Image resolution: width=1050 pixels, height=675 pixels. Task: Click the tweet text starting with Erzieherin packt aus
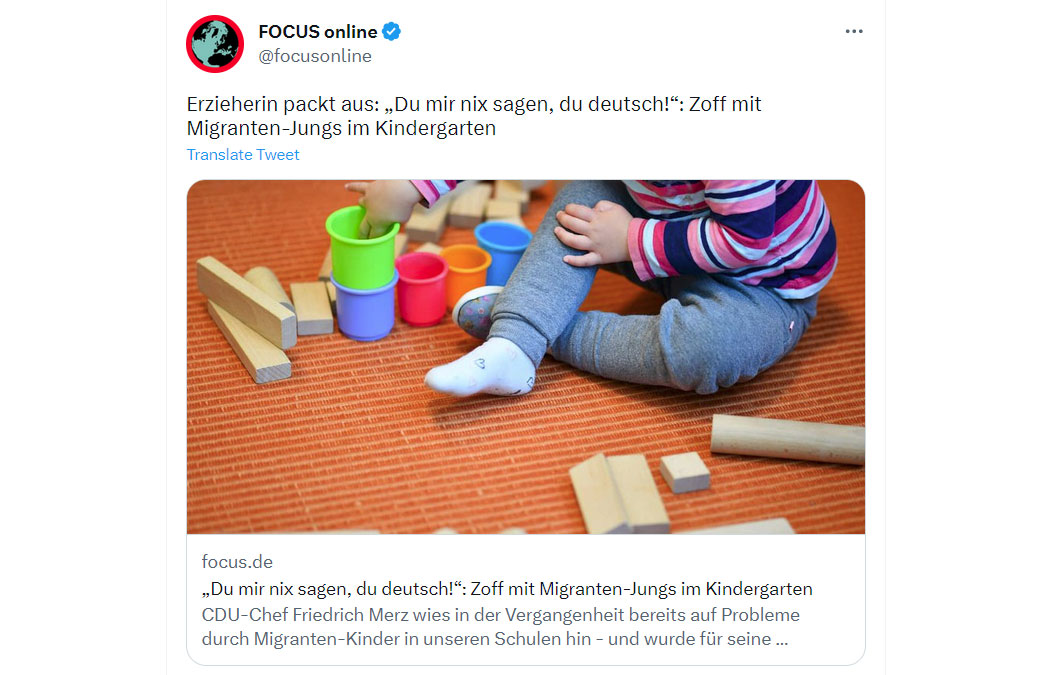[x=474, y=116]
